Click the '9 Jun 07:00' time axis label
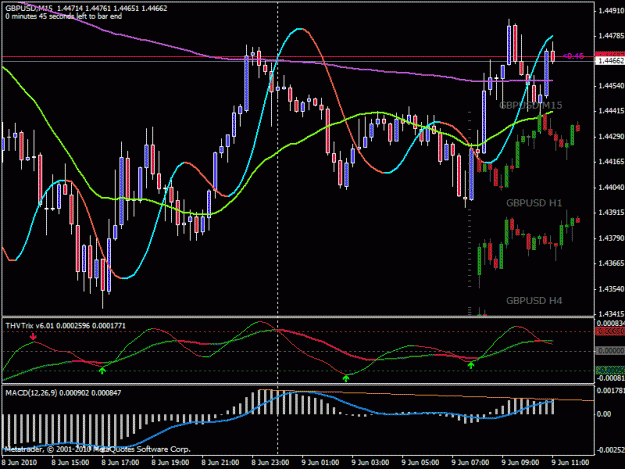 pos(470,463)
